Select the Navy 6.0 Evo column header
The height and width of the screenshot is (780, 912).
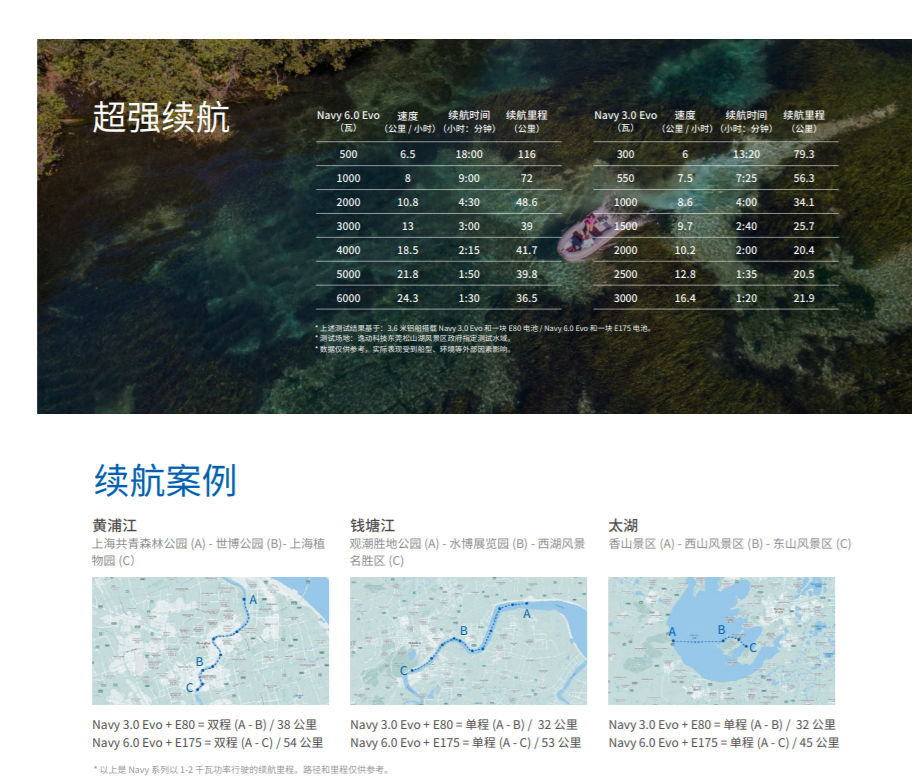coord(348,121)
